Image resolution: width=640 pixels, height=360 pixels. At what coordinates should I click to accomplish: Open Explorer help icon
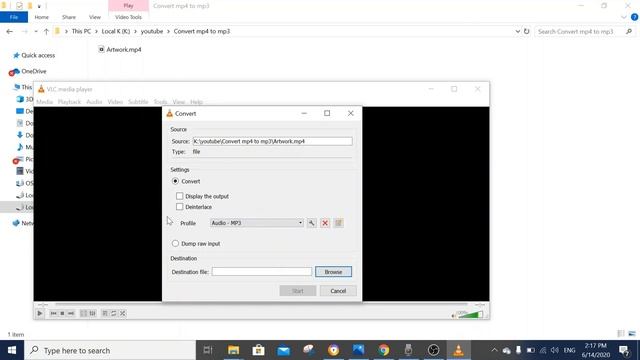pyautogui.click(x=634, y=17)
